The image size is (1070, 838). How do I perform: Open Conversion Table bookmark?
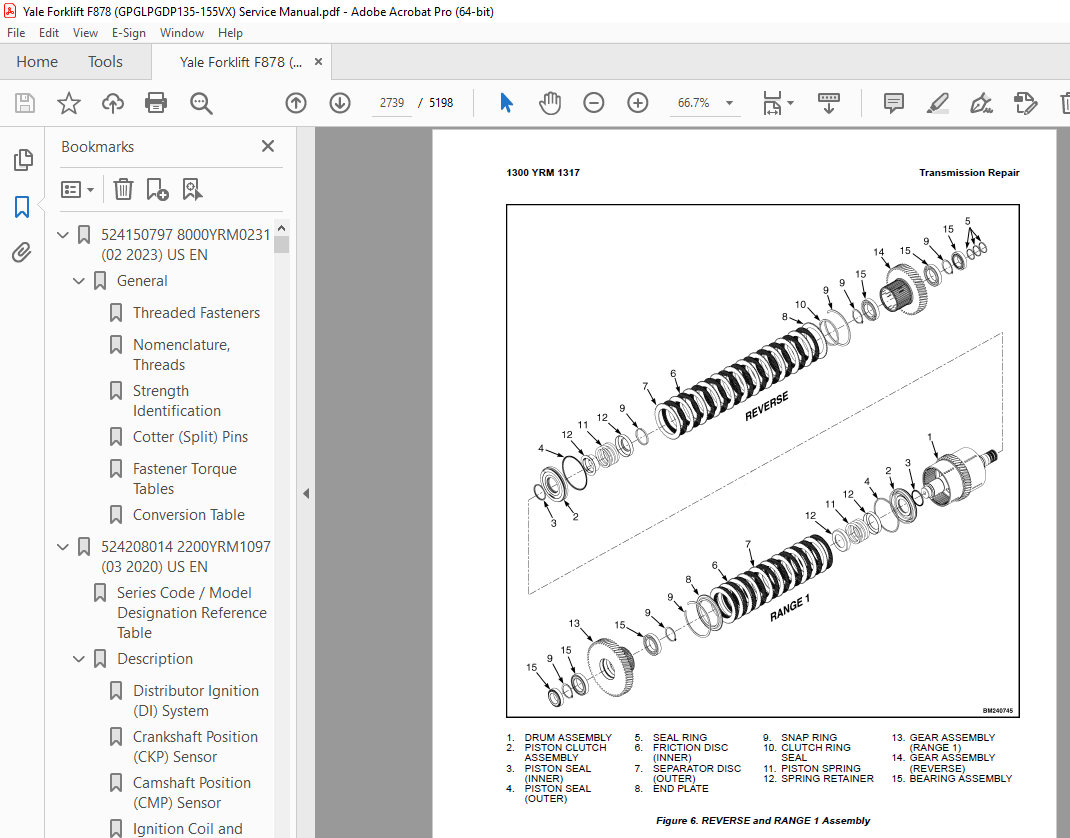[188, 515]
